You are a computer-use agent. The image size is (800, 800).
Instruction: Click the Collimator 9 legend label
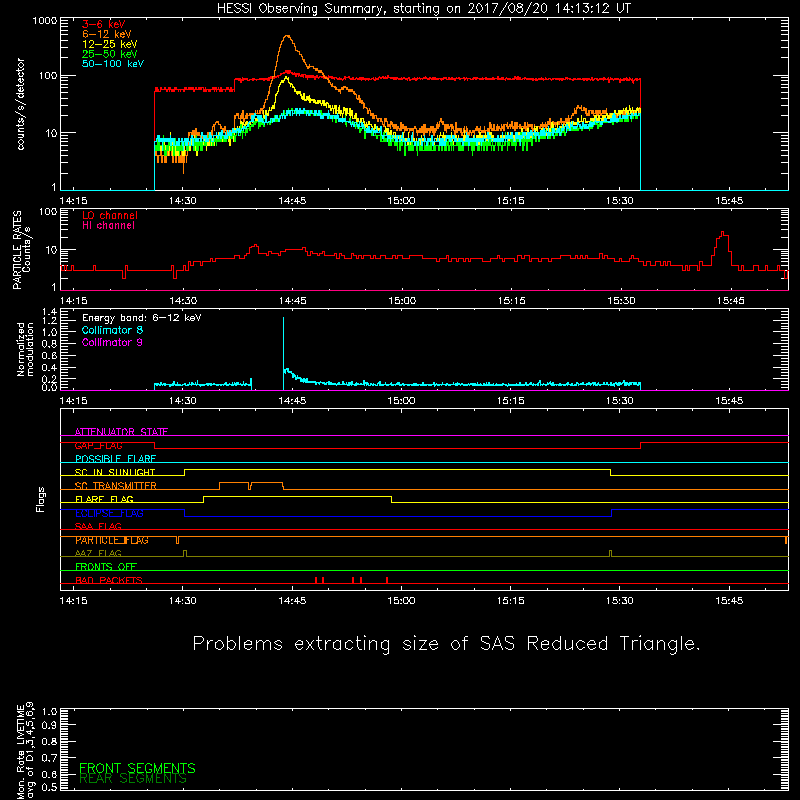click(112, 342)
